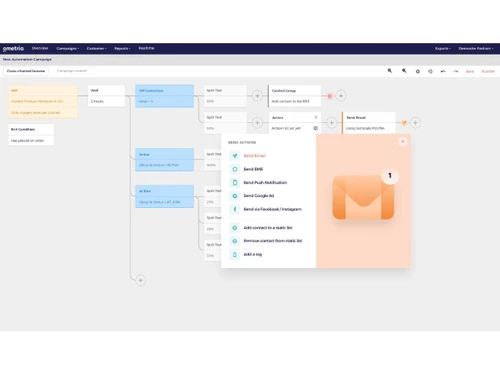
Task: Select the VIP Customers segment node
Action: 164,96
